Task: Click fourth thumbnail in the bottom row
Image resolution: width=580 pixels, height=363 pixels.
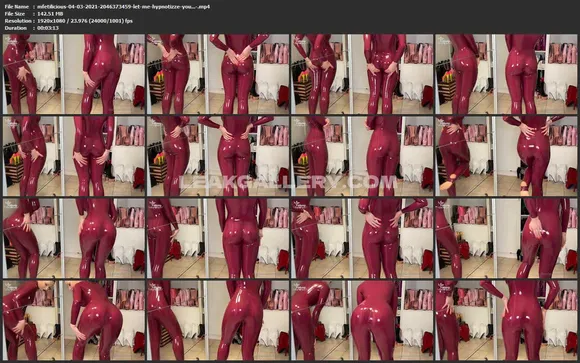Action: click(506, 320)
